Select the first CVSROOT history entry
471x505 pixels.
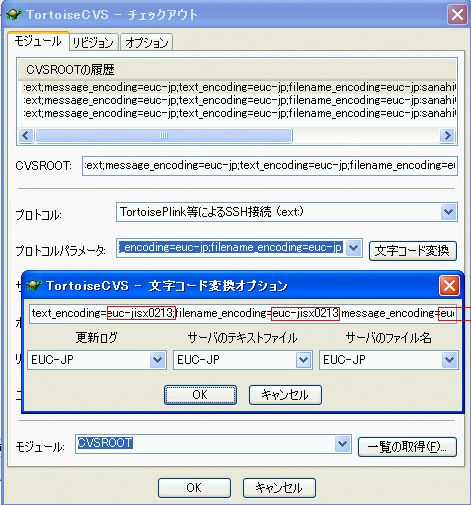pos(239,87)
